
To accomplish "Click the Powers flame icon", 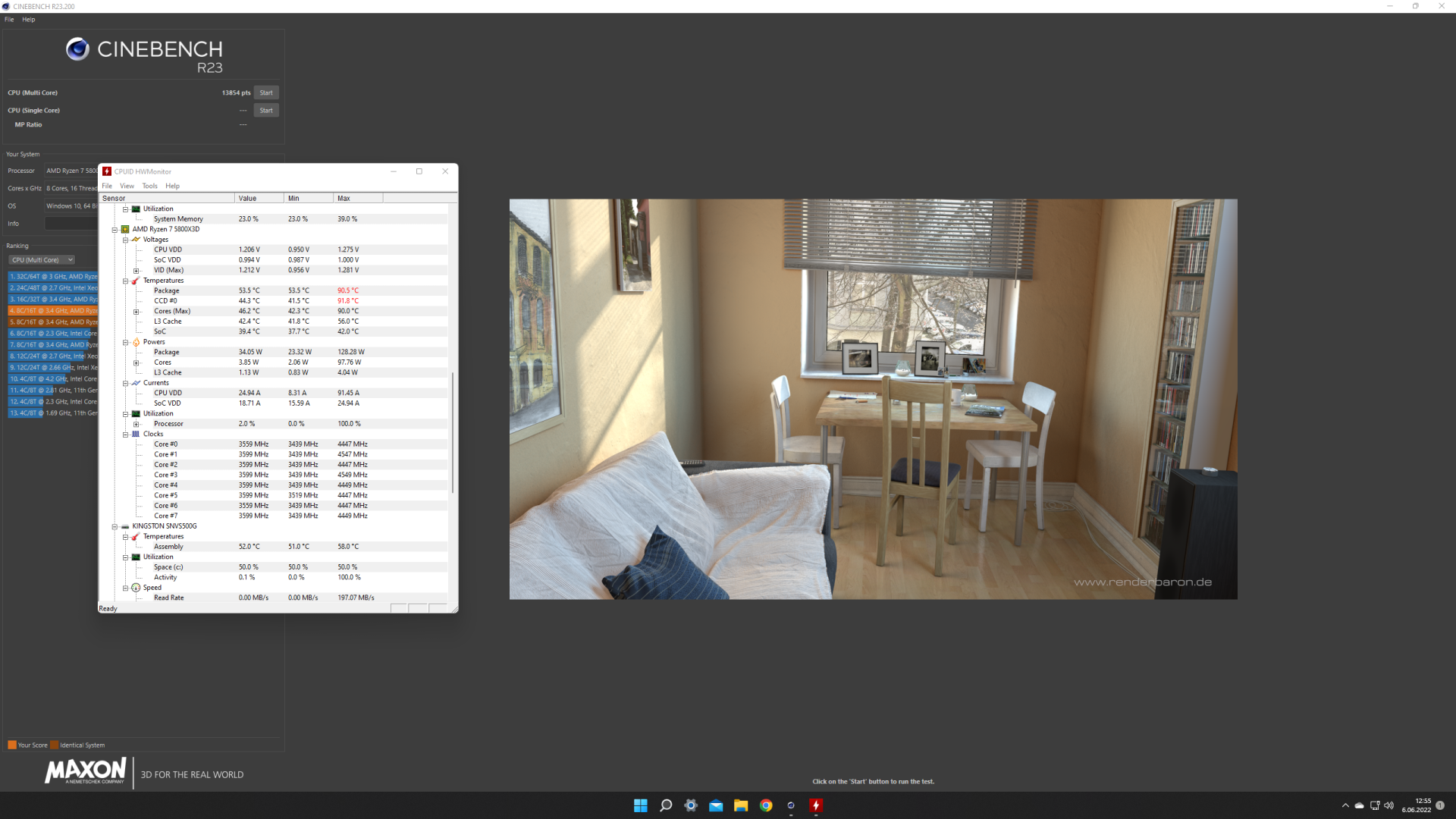I will (x=136, y=342).
